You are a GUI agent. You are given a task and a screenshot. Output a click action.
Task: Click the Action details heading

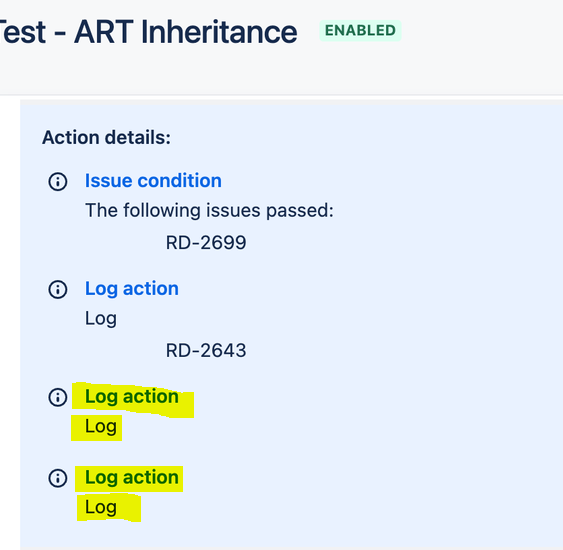[107, 138]
